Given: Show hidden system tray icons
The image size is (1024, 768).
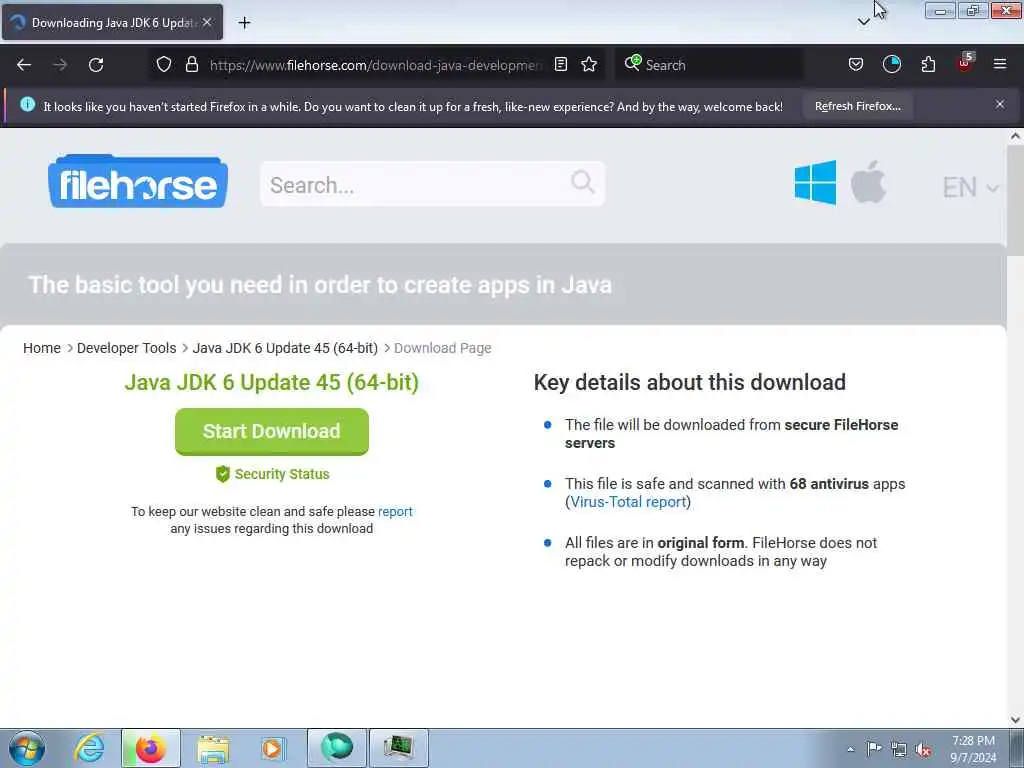Looking at the screenshot, I should [850, 749].
